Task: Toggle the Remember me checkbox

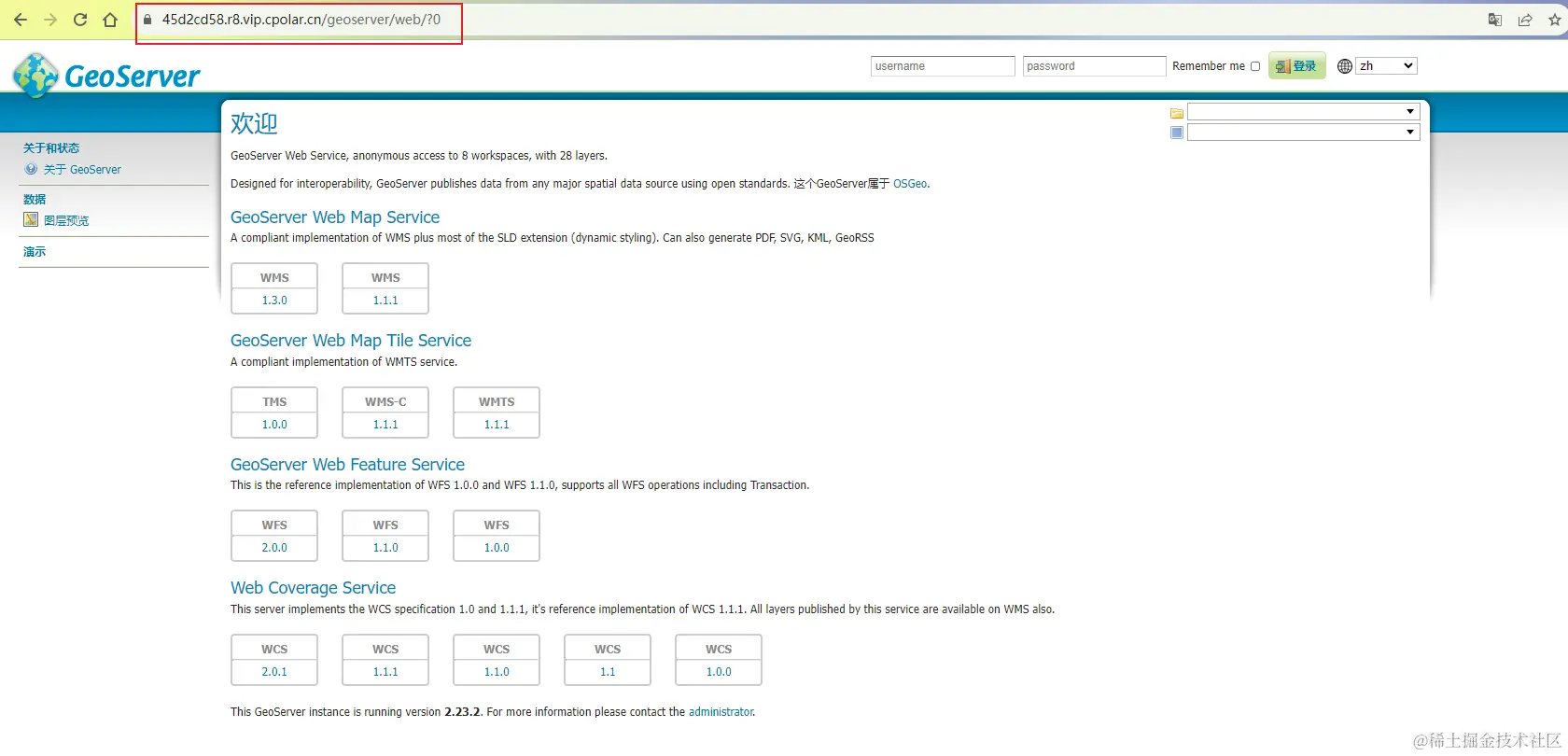Action: [x=1255, y=66]
